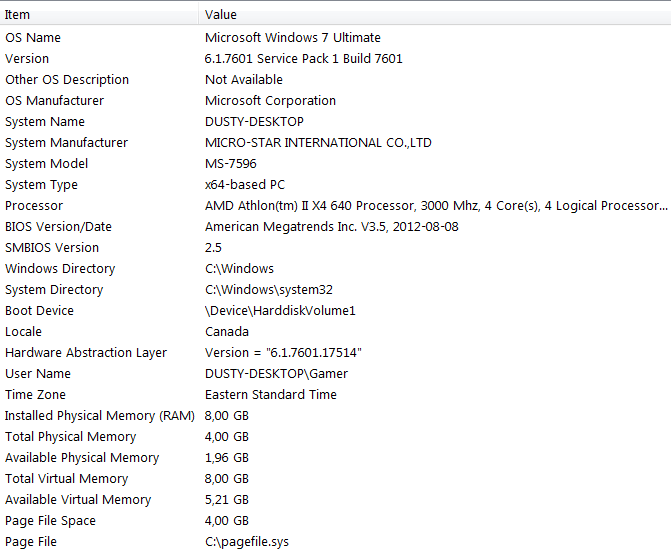Select the Time Zone row
This screenshot has width=671, height=554.
click(x=336, y=394)
